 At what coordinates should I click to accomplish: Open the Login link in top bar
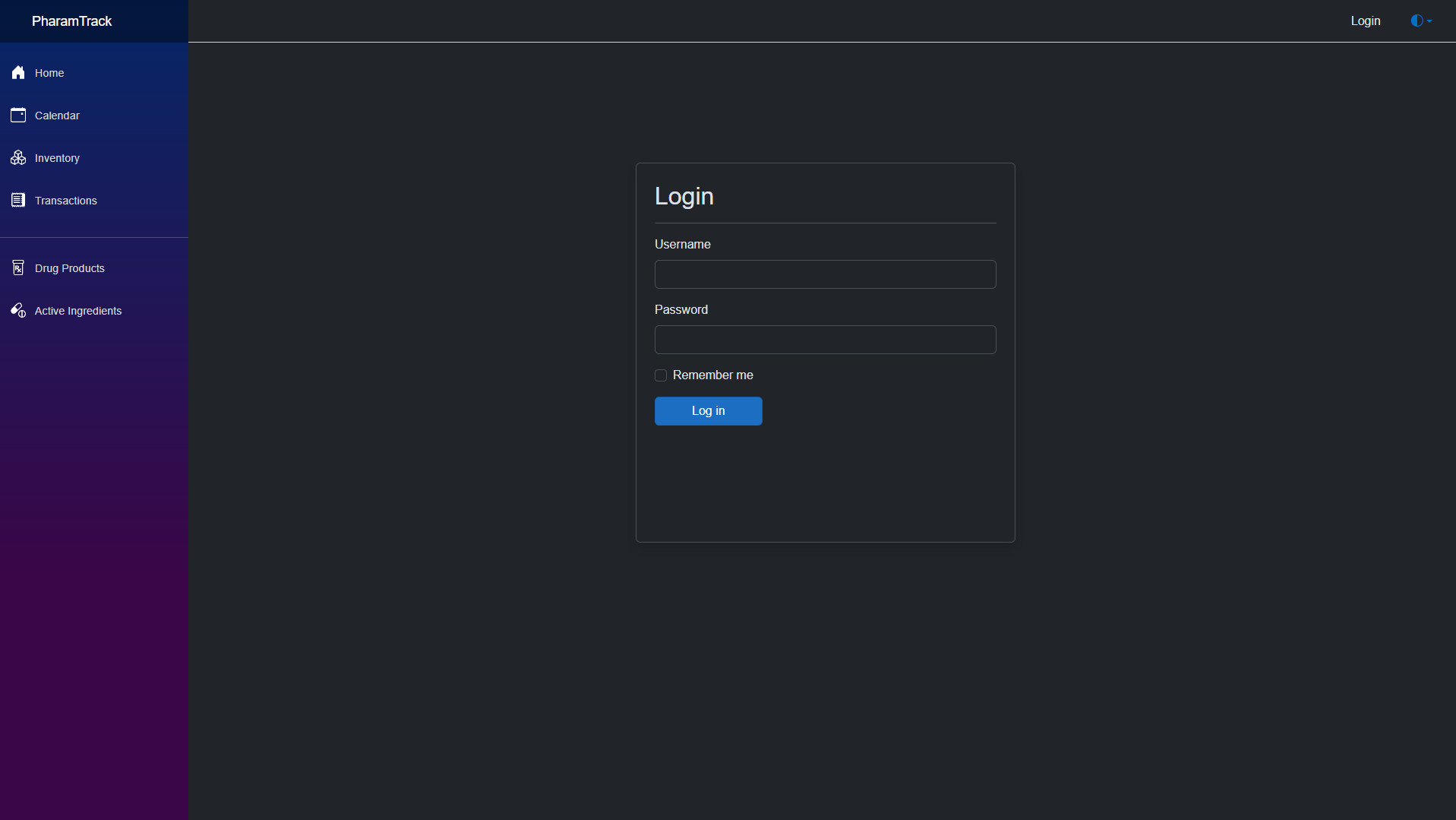pos(1365,21)
